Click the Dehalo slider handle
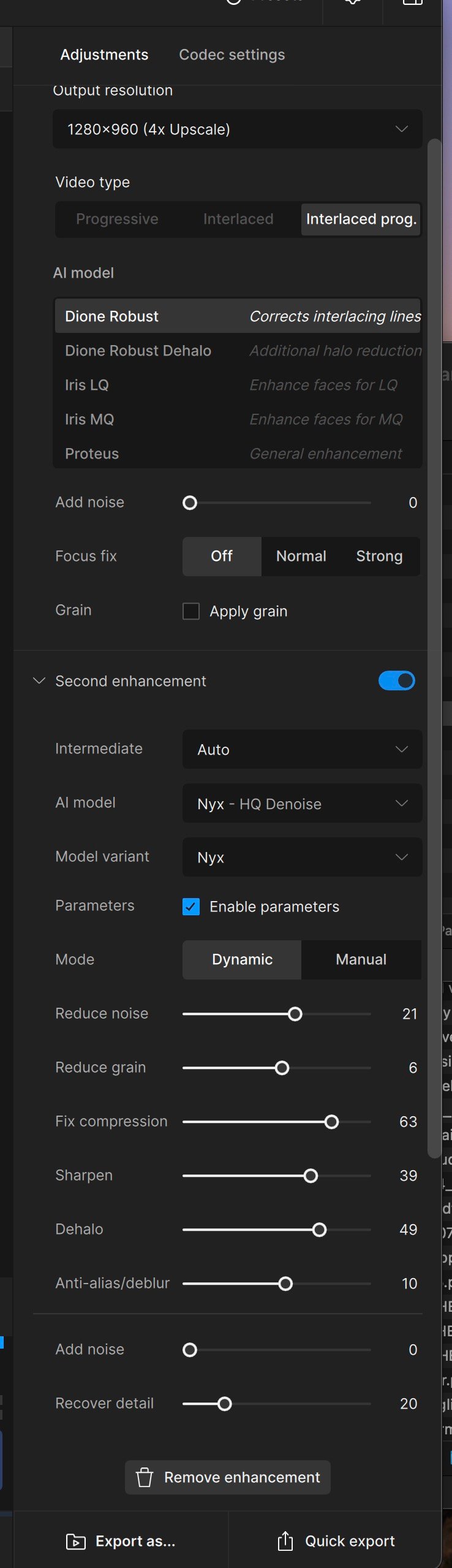Image resolution: width=452 pixels, height=1568 pixels. [x=320, y=1230]
